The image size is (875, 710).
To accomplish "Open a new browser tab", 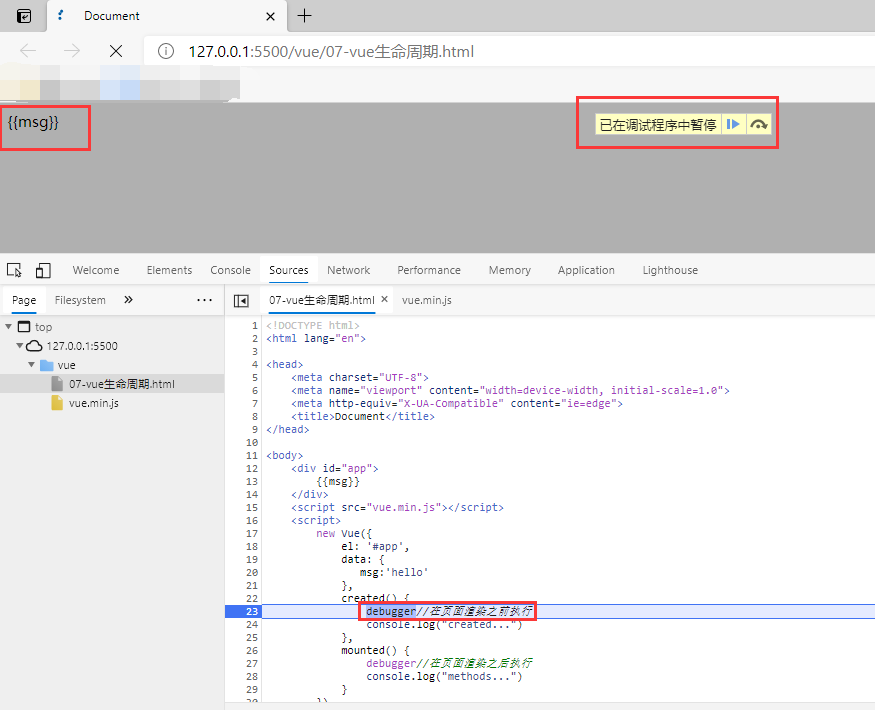I will [304, 16].
